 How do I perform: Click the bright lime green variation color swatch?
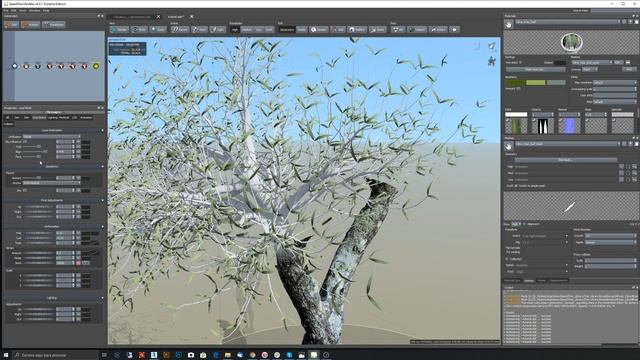click(536, 82)
